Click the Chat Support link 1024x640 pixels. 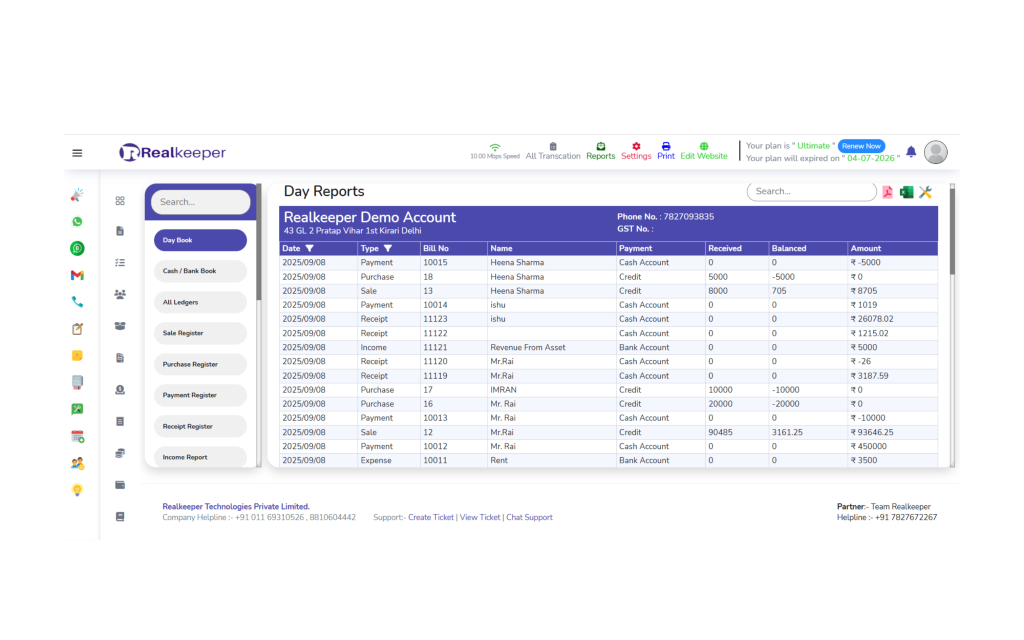(x=530, y=517)
